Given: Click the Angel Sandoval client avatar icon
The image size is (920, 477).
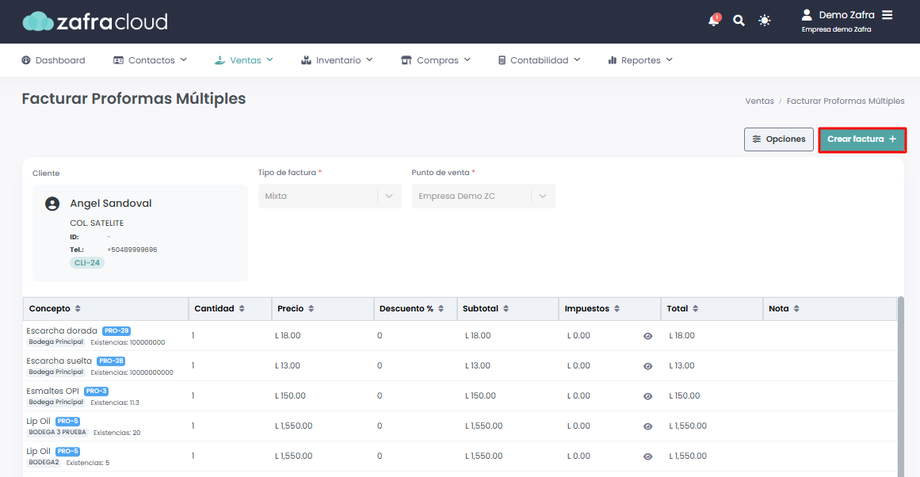Looking at the screenshot, I should 52,204.
